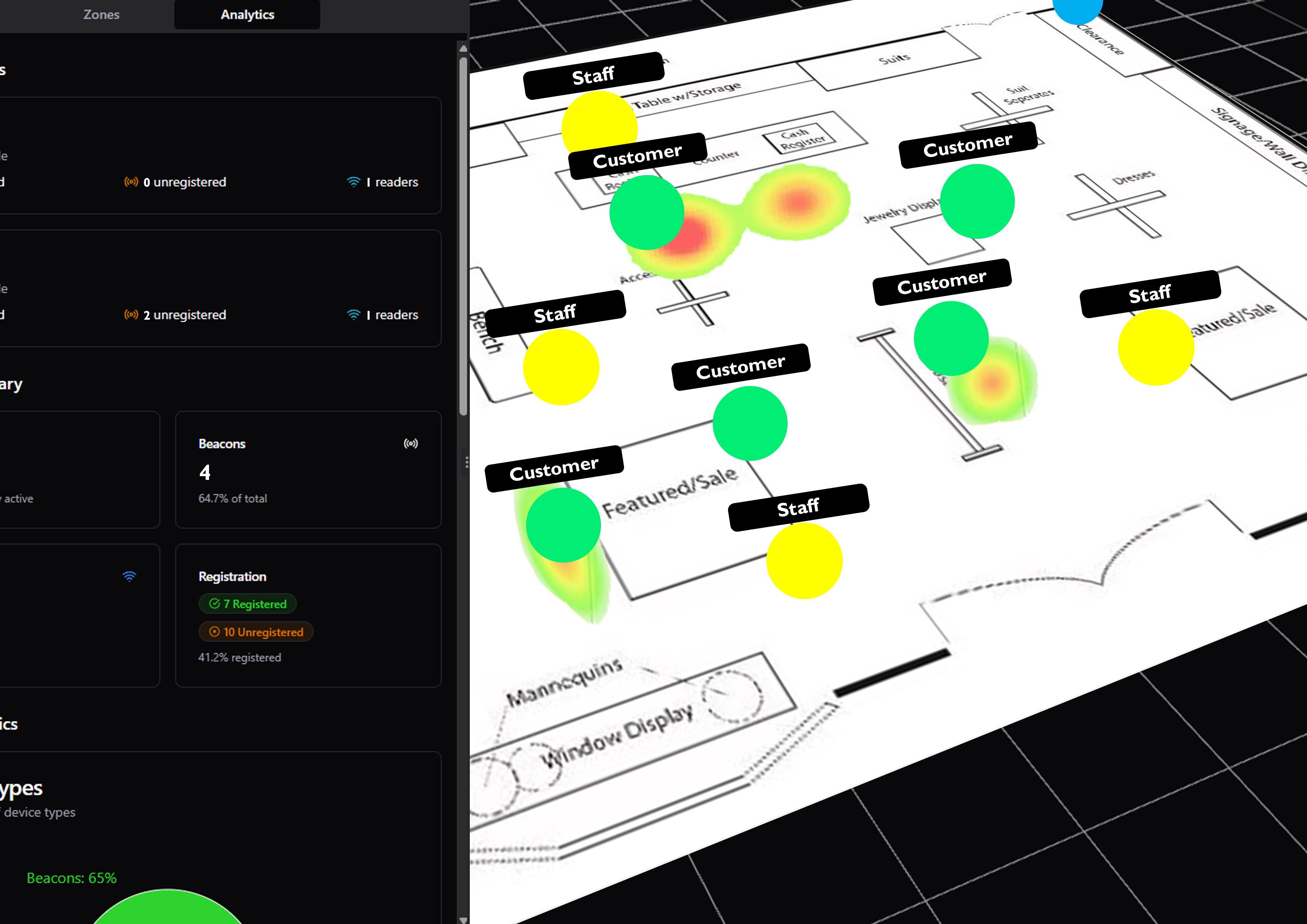1307x924 pixels.
Task: Select the yellow Staff marker near the Bench
Action: (561, 367)
